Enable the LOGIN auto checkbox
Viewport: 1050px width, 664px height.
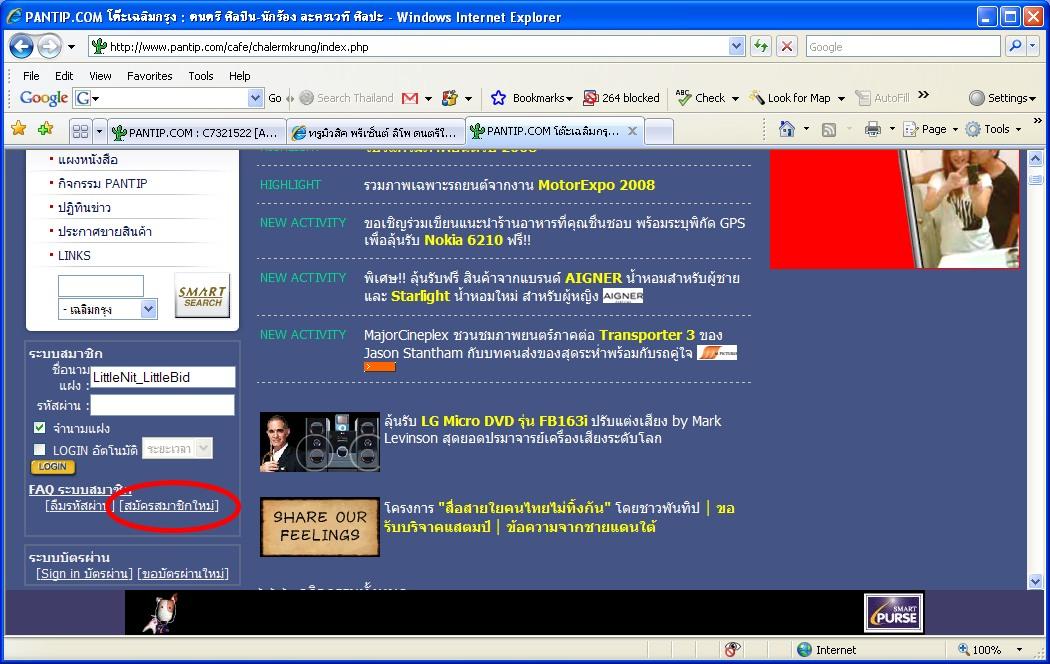point(40,449)
